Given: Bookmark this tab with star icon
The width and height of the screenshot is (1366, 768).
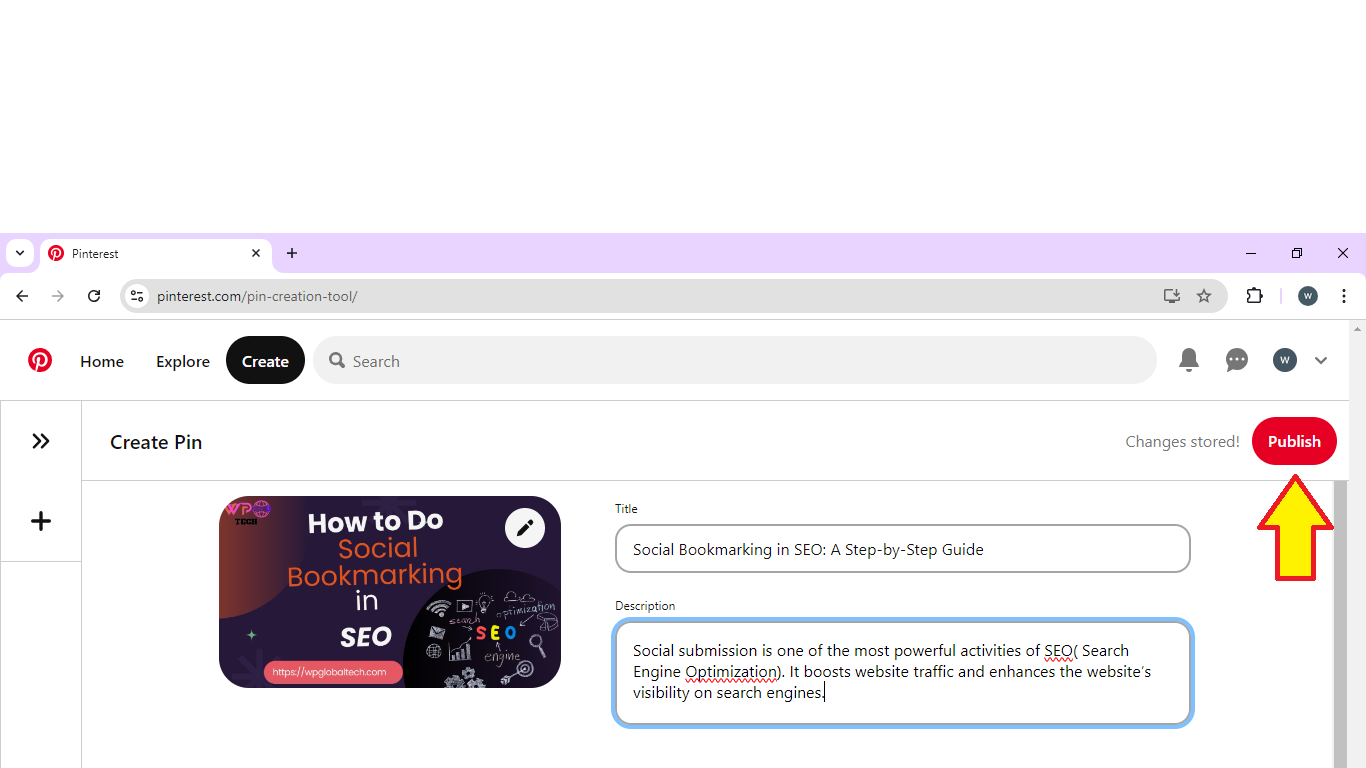Looking at the screenshot, I should tap(1204, 296).
